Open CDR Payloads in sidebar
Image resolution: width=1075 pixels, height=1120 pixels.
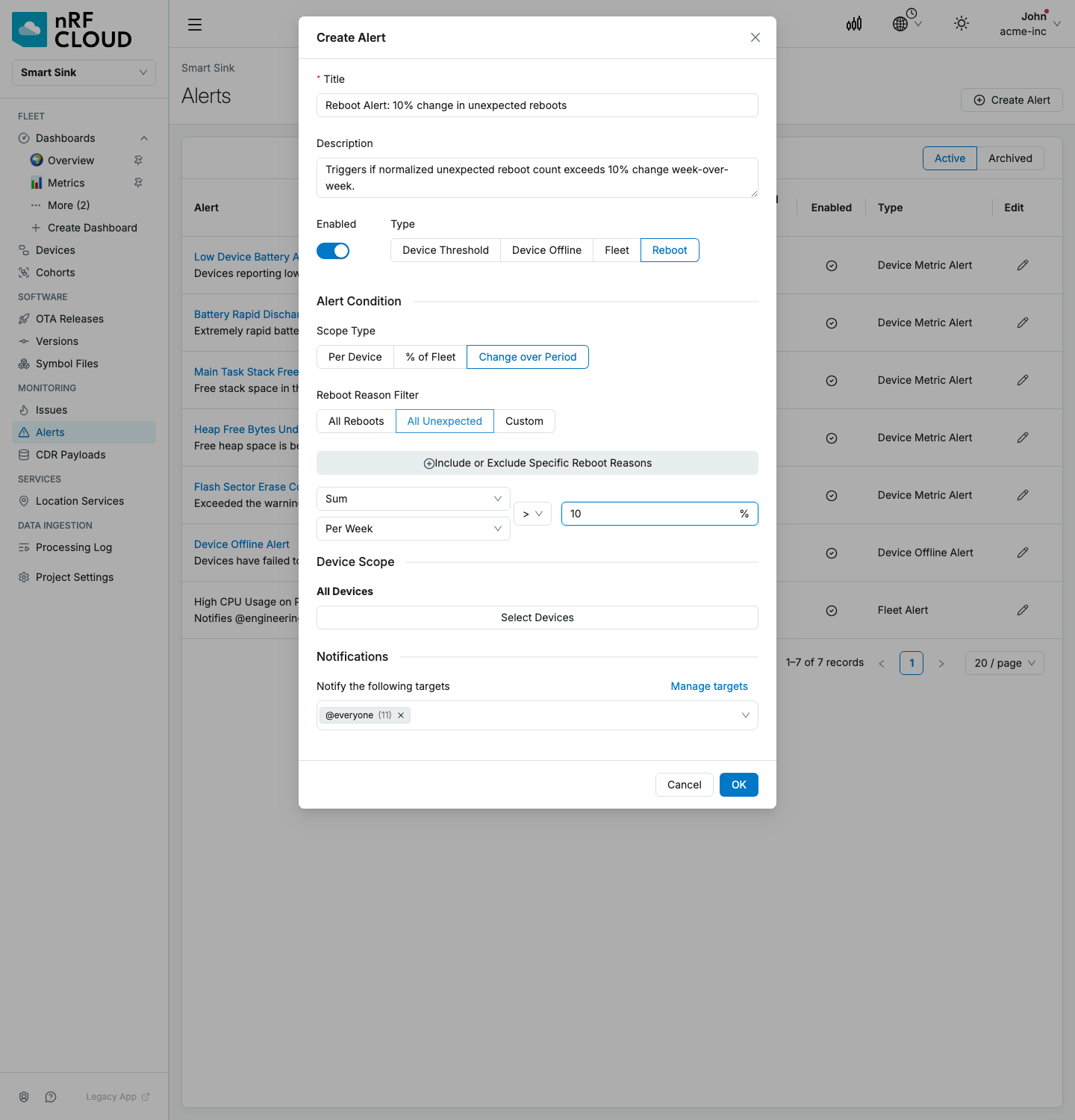84,455
